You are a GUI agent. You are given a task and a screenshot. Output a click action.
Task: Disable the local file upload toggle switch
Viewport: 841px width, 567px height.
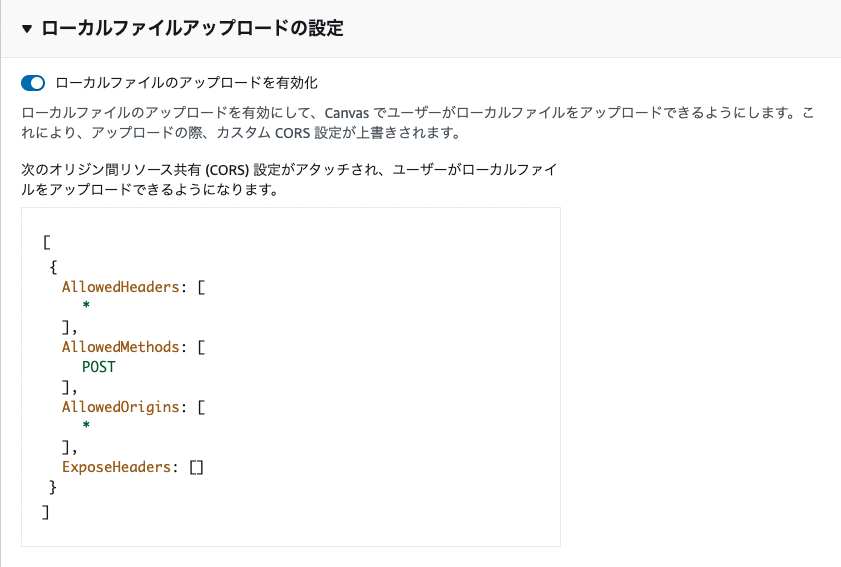pyautogui.click(x=33, y=83)
